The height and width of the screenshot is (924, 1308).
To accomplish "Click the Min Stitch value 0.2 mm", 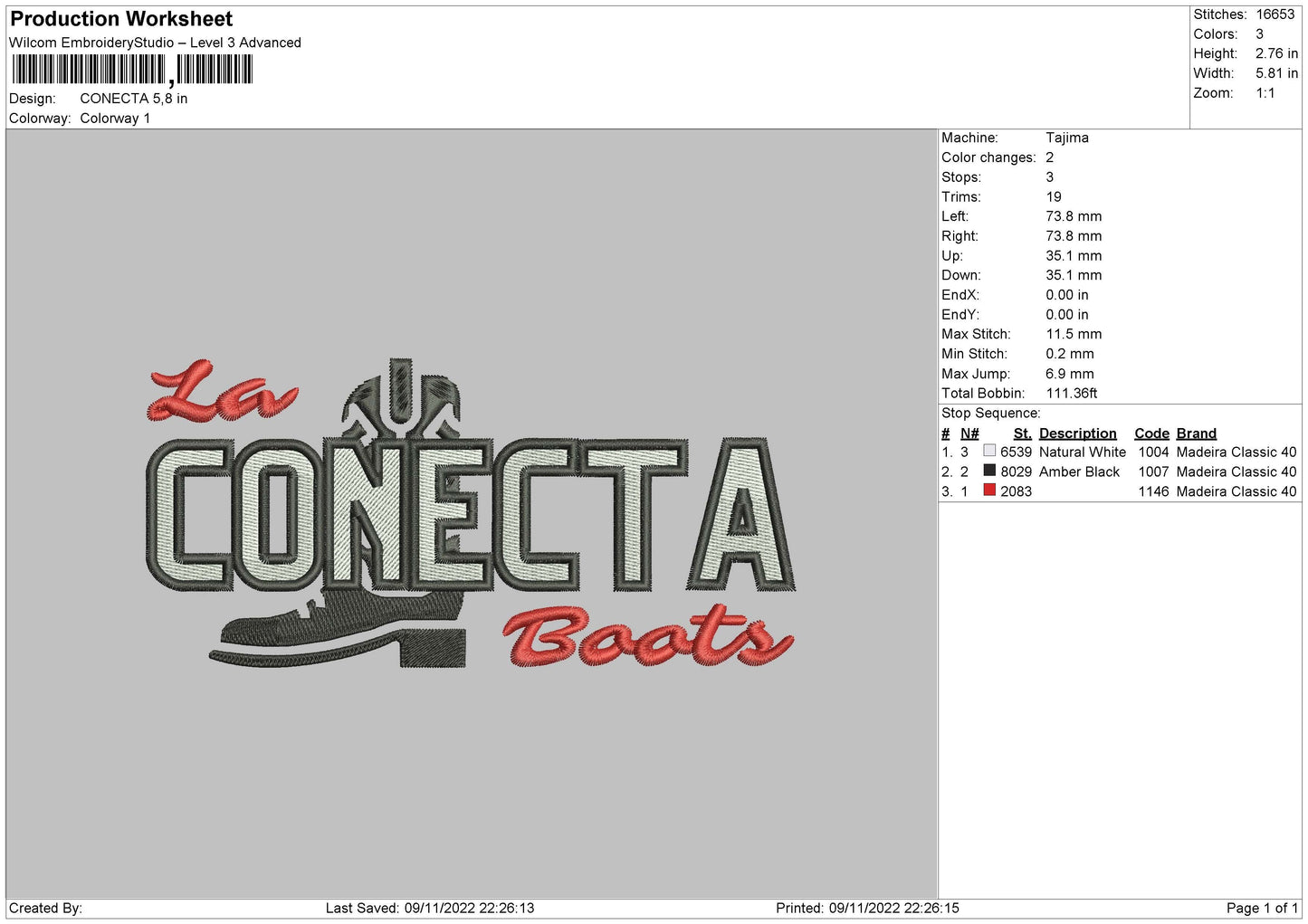I will [x=1070, y=354].
